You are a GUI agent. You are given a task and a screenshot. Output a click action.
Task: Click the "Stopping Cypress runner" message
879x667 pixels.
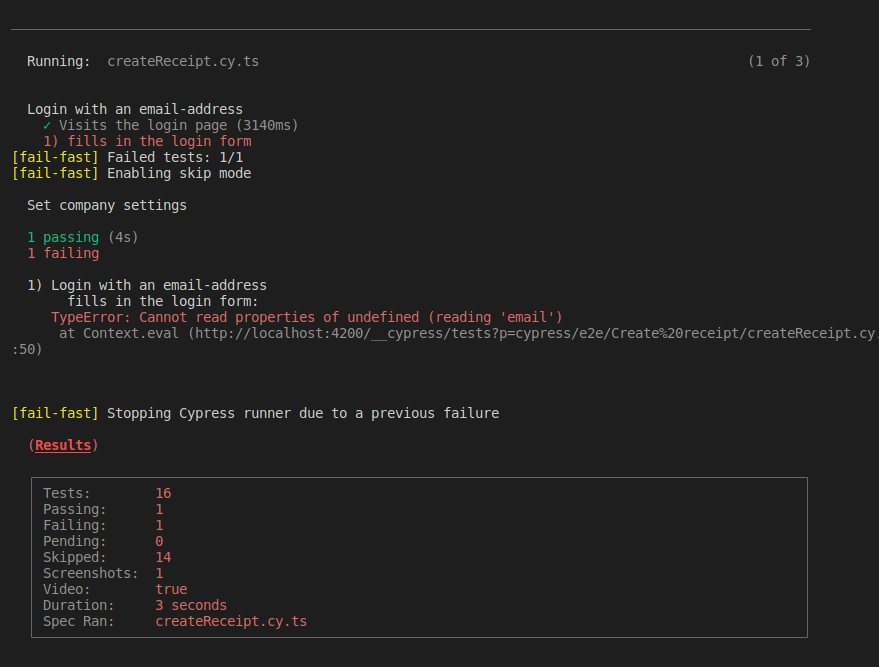coord(303,413)
